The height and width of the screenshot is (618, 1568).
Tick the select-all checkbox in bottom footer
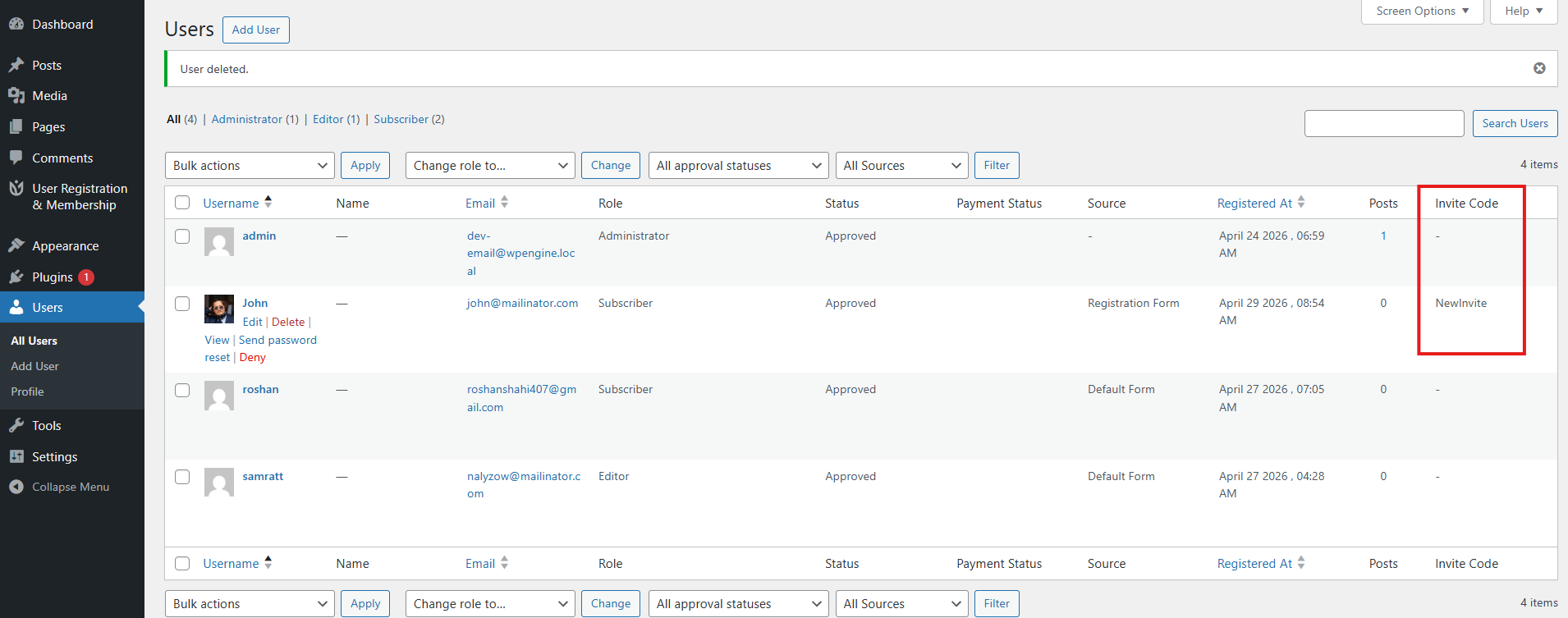(x=182, y=563)
